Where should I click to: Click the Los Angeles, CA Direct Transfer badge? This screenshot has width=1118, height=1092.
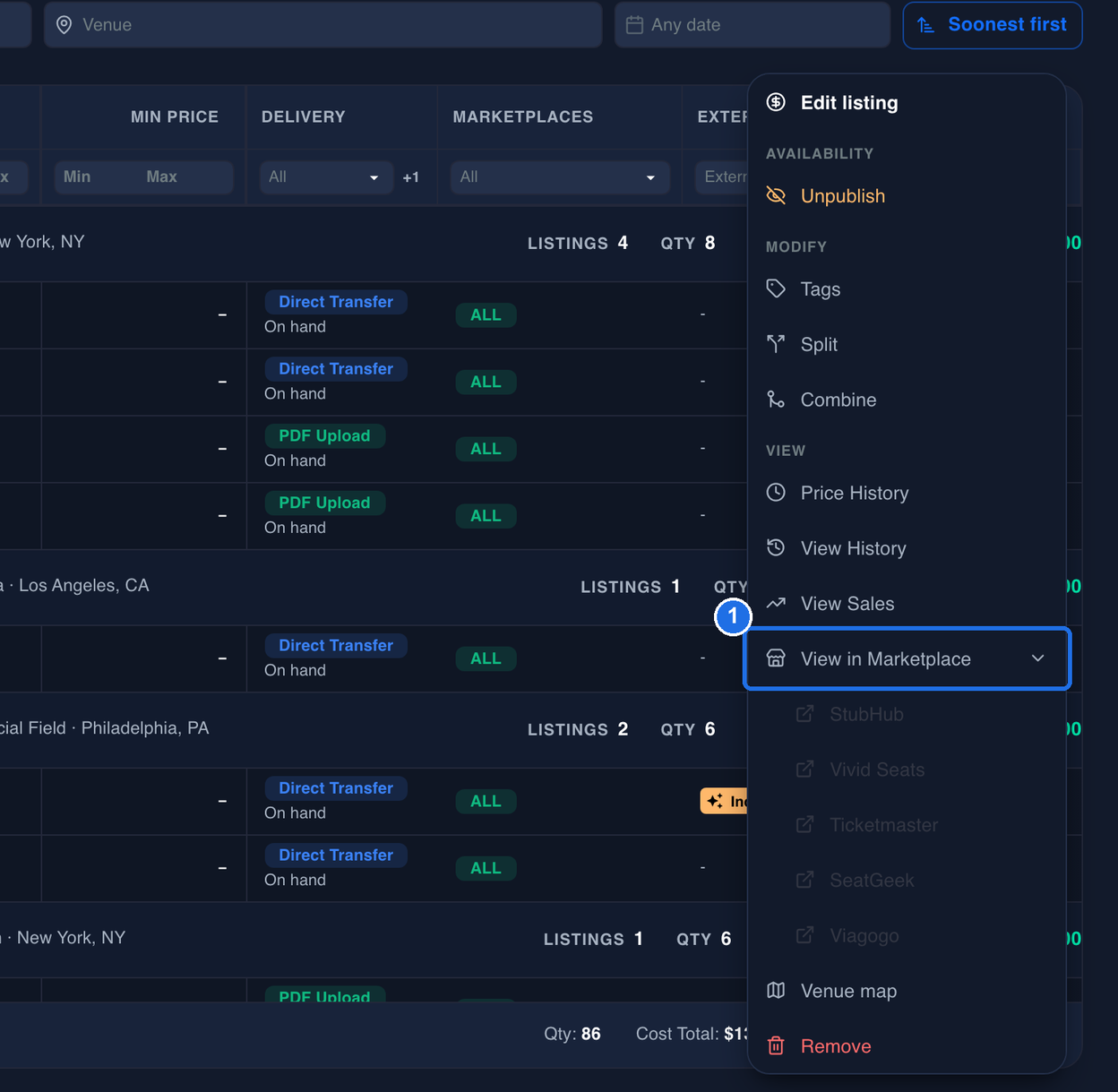pyautogui.click(x=336, y=646)
